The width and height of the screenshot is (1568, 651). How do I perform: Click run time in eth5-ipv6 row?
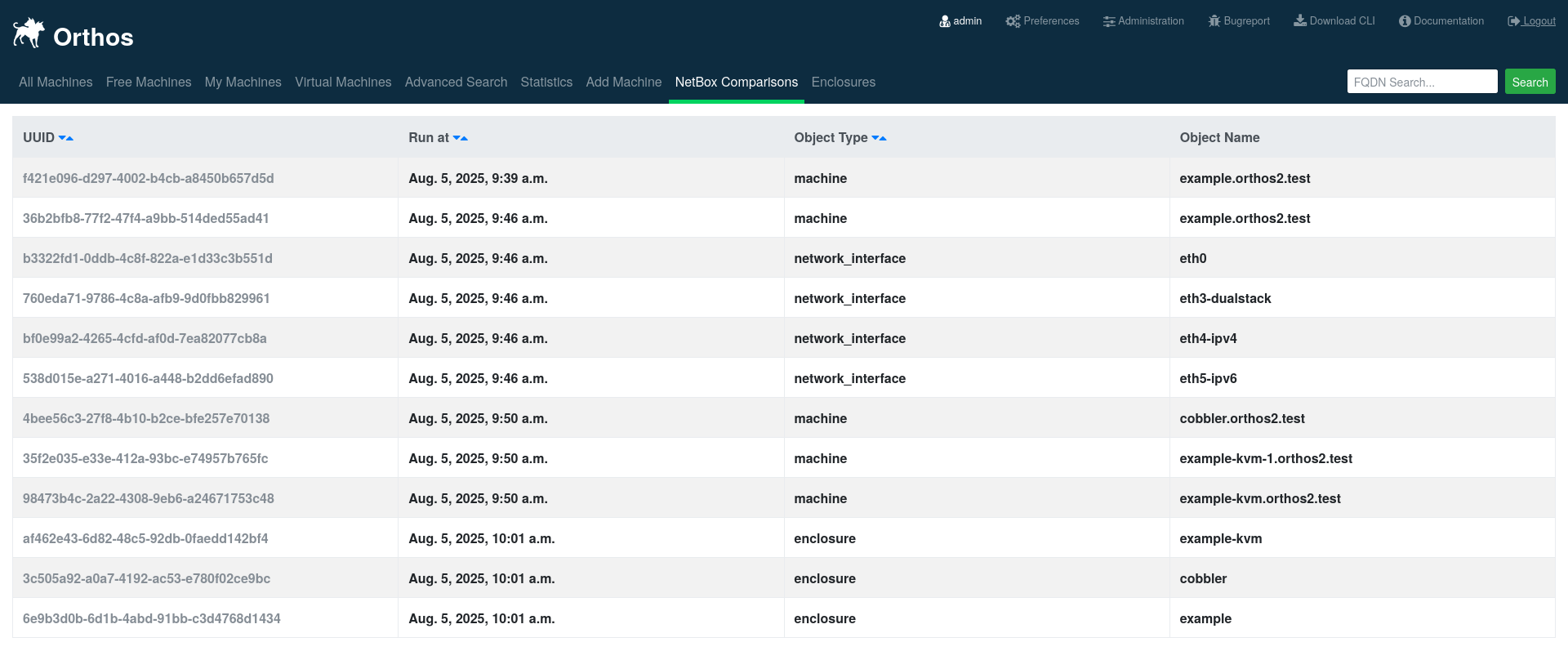click(x=478, y=378)
